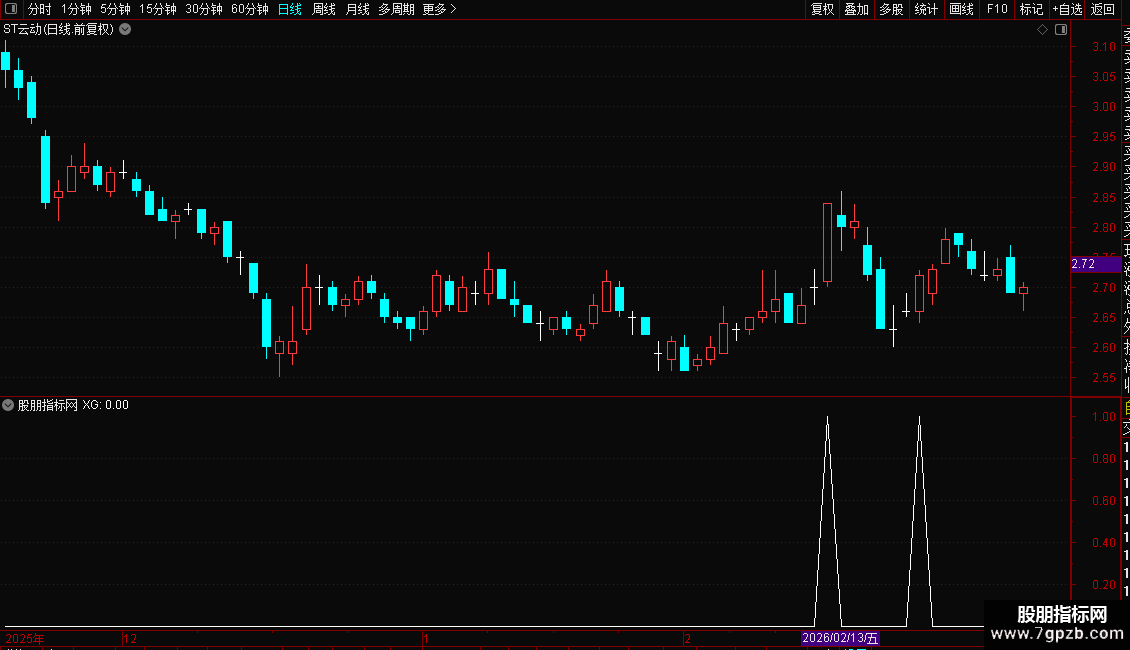Toggle the sidebar panel icon at top-left
This screenshot has height=650, width=1130.
(x=11, y=9)
